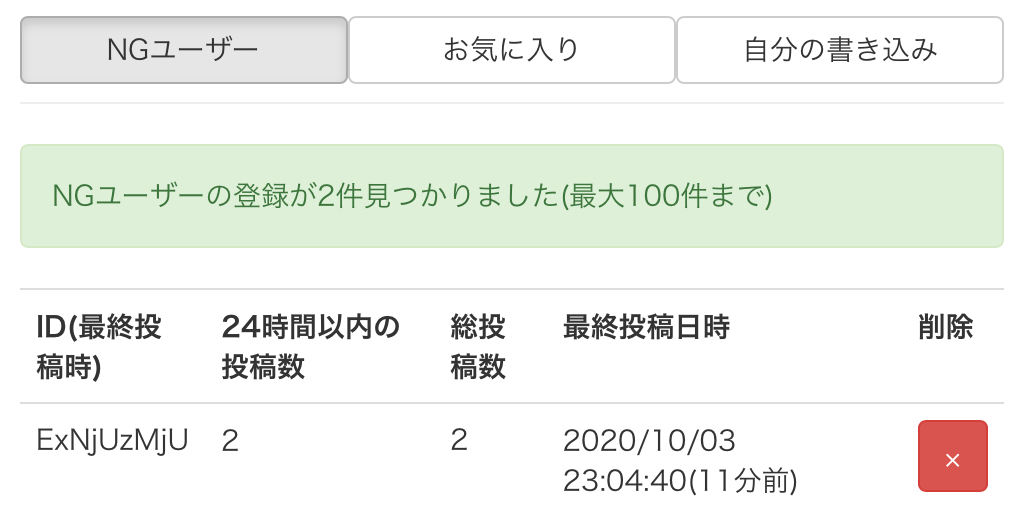Image resolution: width=1023 pixels, height=523 pixels.
Task: Open the 自分の書き込み tab
Action: 839,50
